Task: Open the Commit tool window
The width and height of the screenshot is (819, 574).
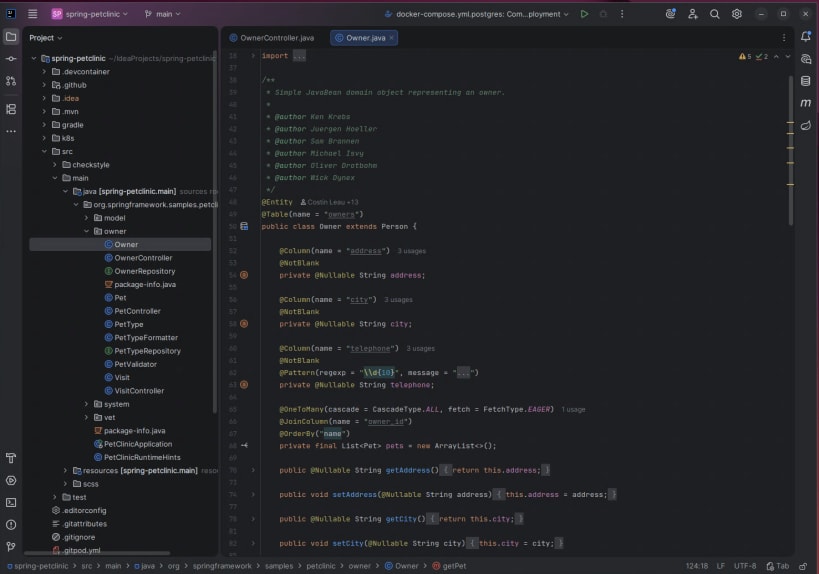Action: click(11, 59)
